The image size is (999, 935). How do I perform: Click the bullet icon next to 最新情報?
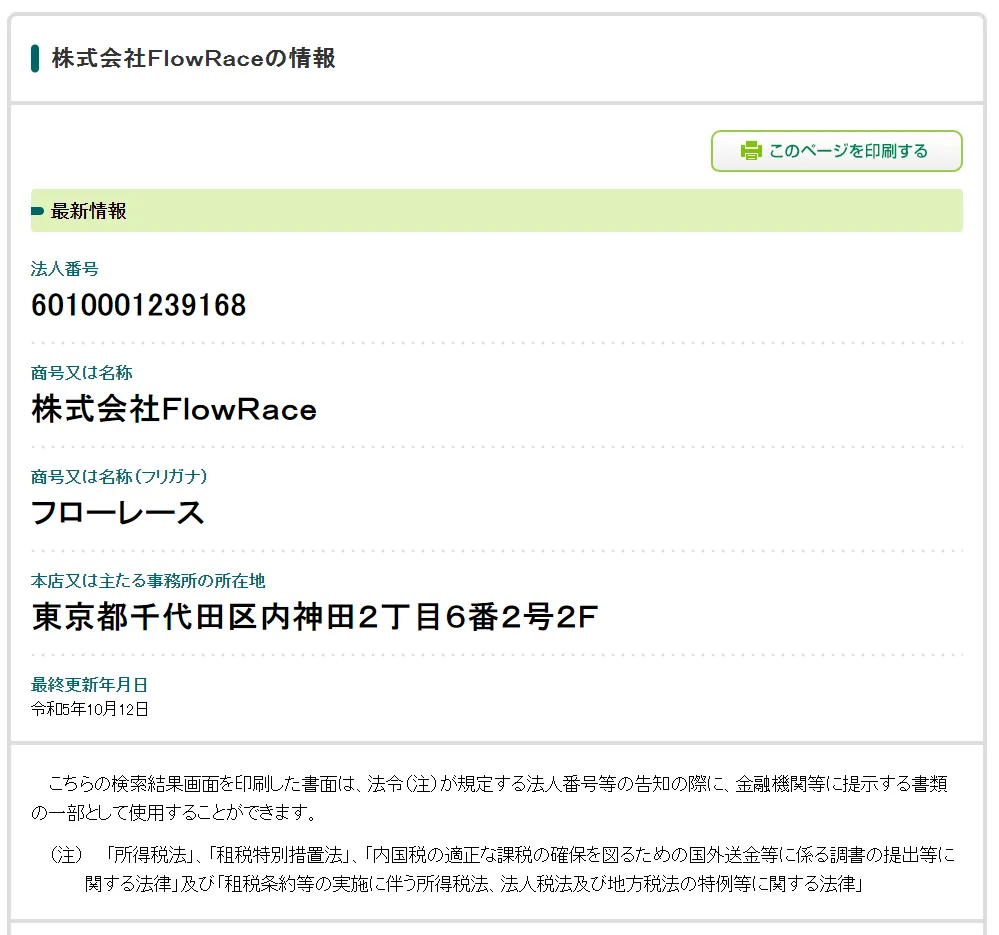(38, 211)
